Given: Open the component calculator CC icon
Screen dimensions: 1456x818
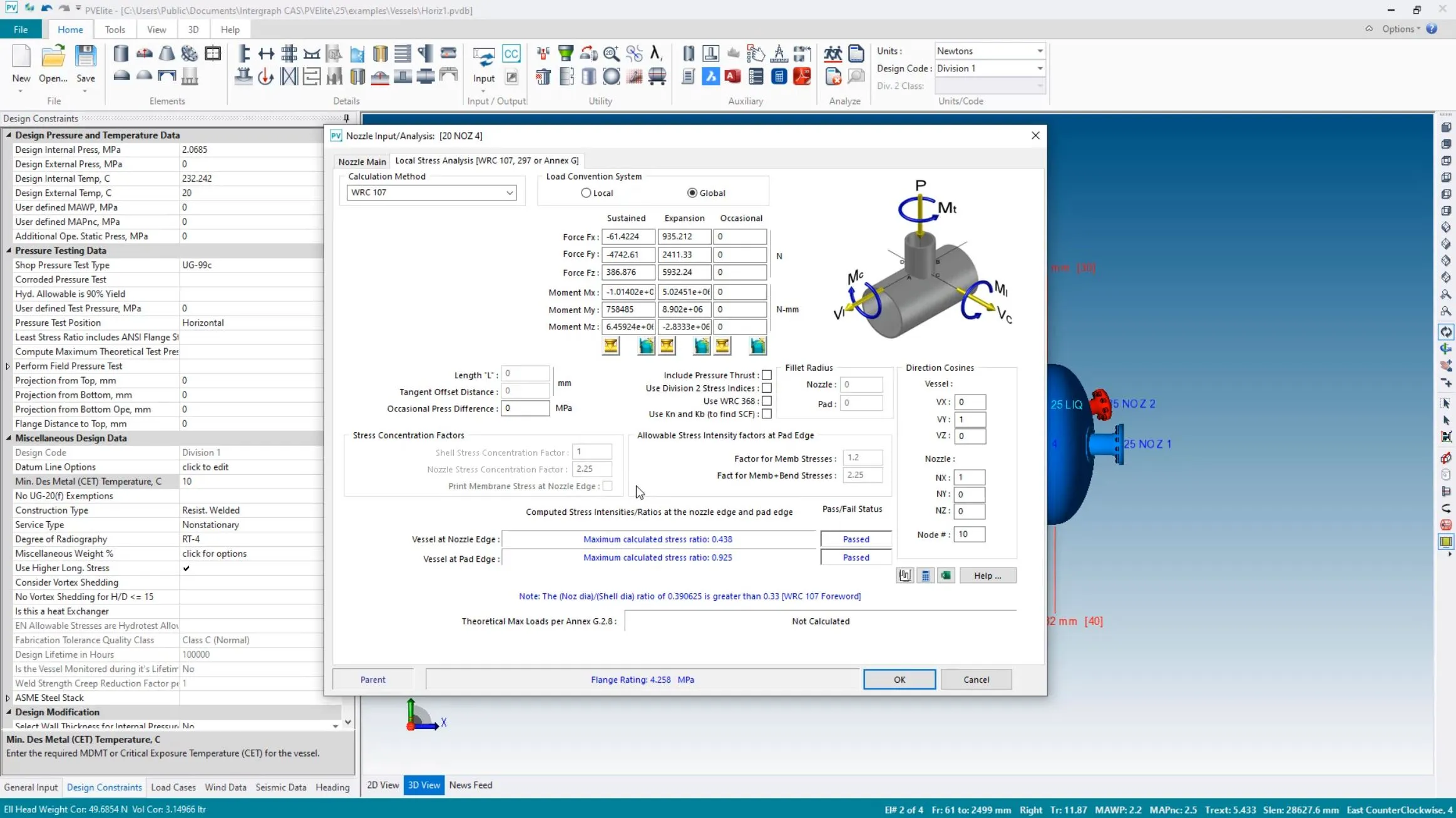Looking at the screenshot, I should point(511,54).
